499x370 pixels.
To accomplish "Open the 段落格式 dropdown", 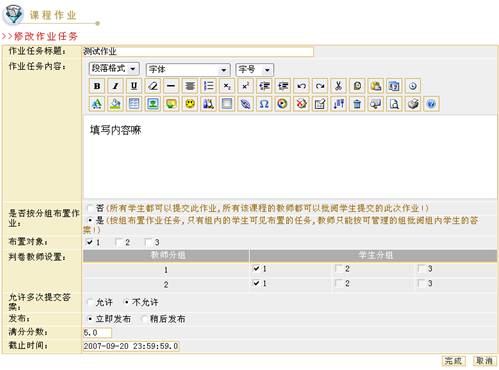I will pos(114,69).
